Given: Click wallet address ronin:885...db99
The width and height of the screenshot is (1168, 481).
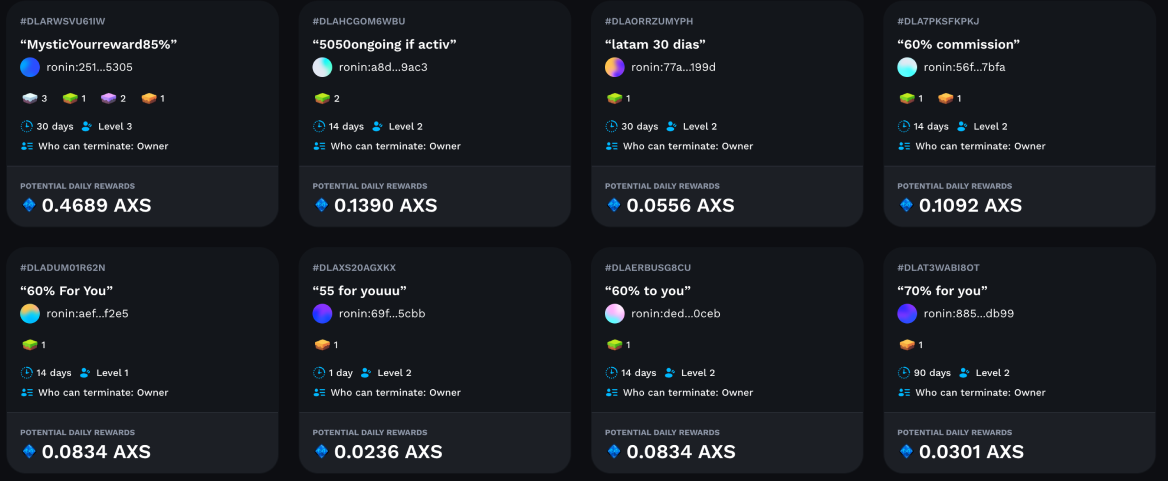Looking at the screenshot, I should pyautogui.click(x=968, y=313).
